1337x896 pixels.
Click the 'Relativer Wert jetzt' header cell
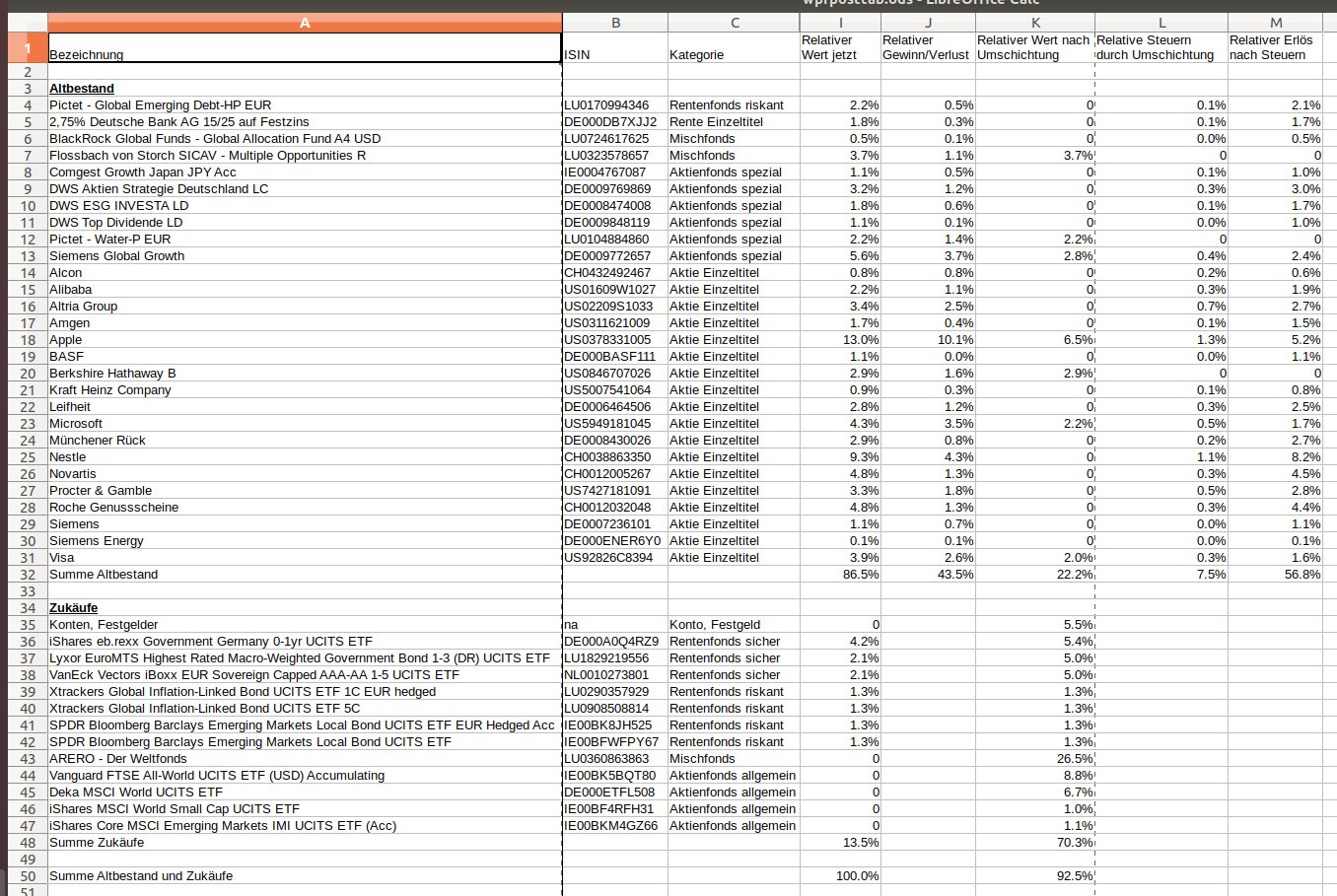[840, 47]
